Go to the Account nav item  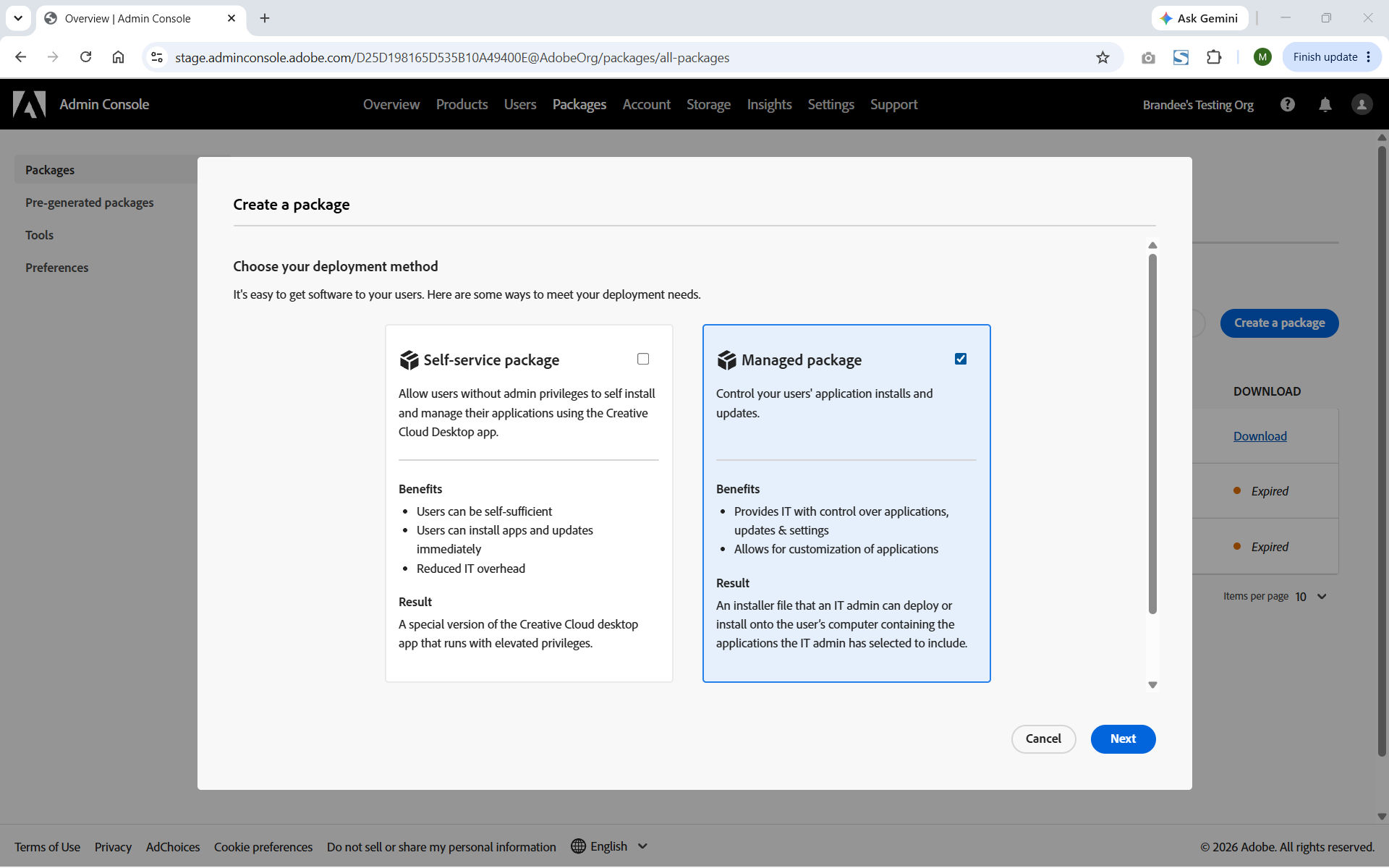pos(647,104)
